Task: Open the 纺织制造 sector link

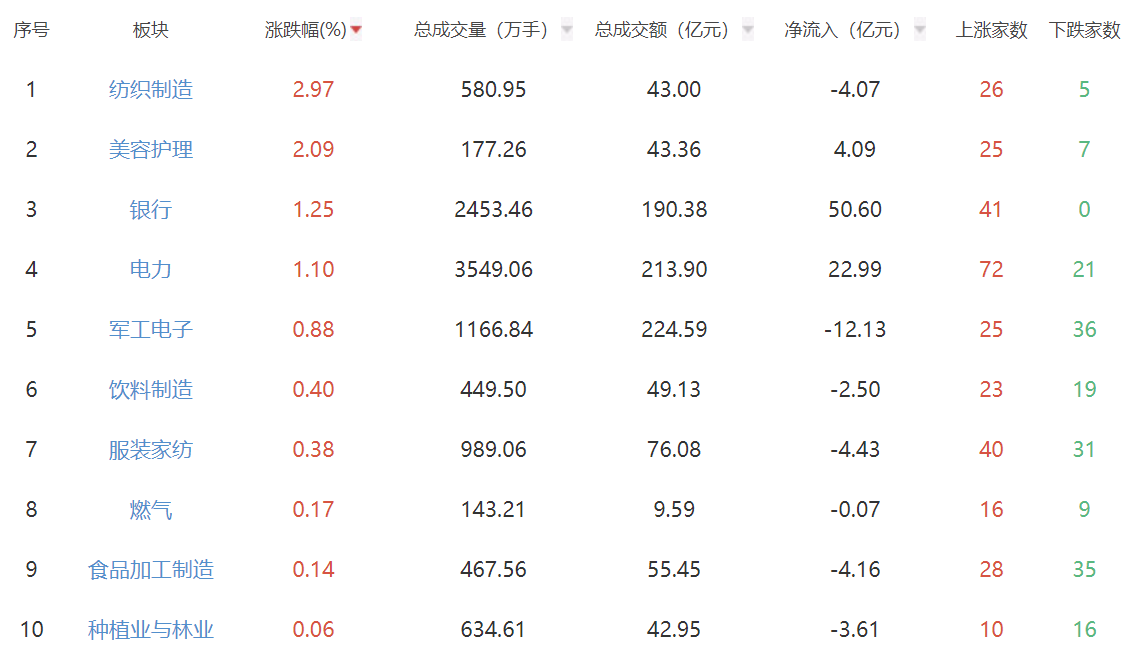Action: click(151, 90)
